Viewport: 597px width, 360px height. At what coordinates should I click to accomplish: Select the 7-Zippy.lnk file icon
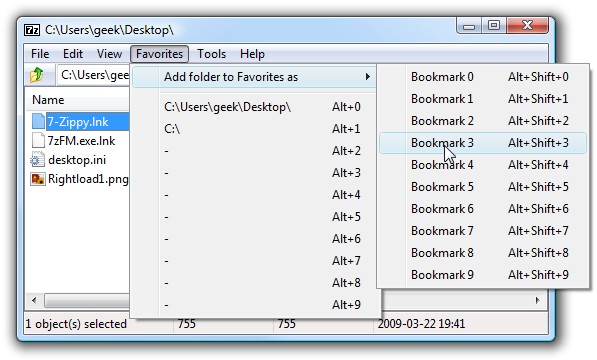point(38,121)
